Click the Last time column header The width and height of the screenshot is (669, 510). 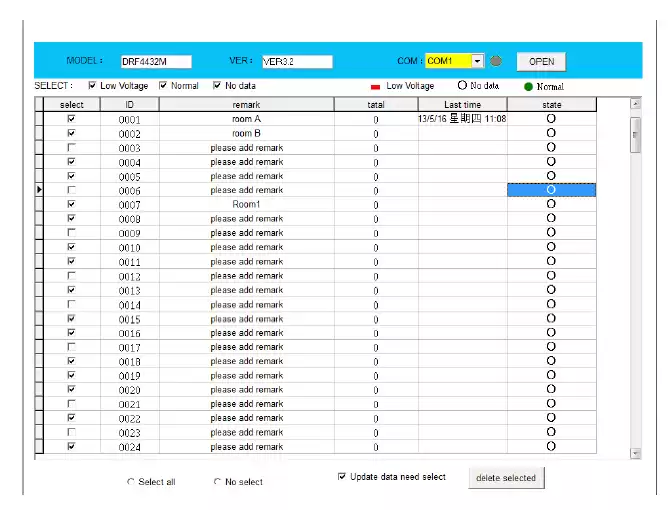pos(462,104)
